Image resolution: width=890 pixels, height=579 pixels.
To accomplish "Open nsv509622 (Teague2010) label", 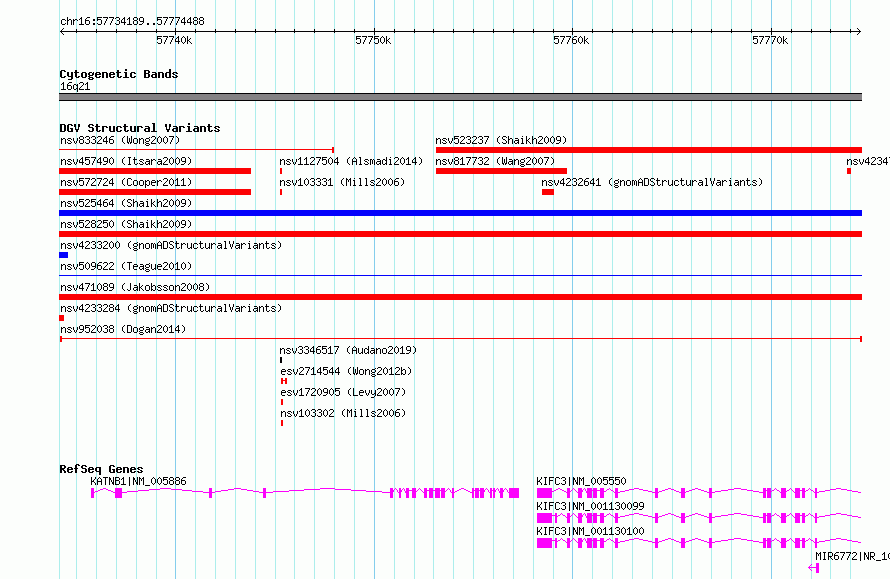I will [126, 266].
